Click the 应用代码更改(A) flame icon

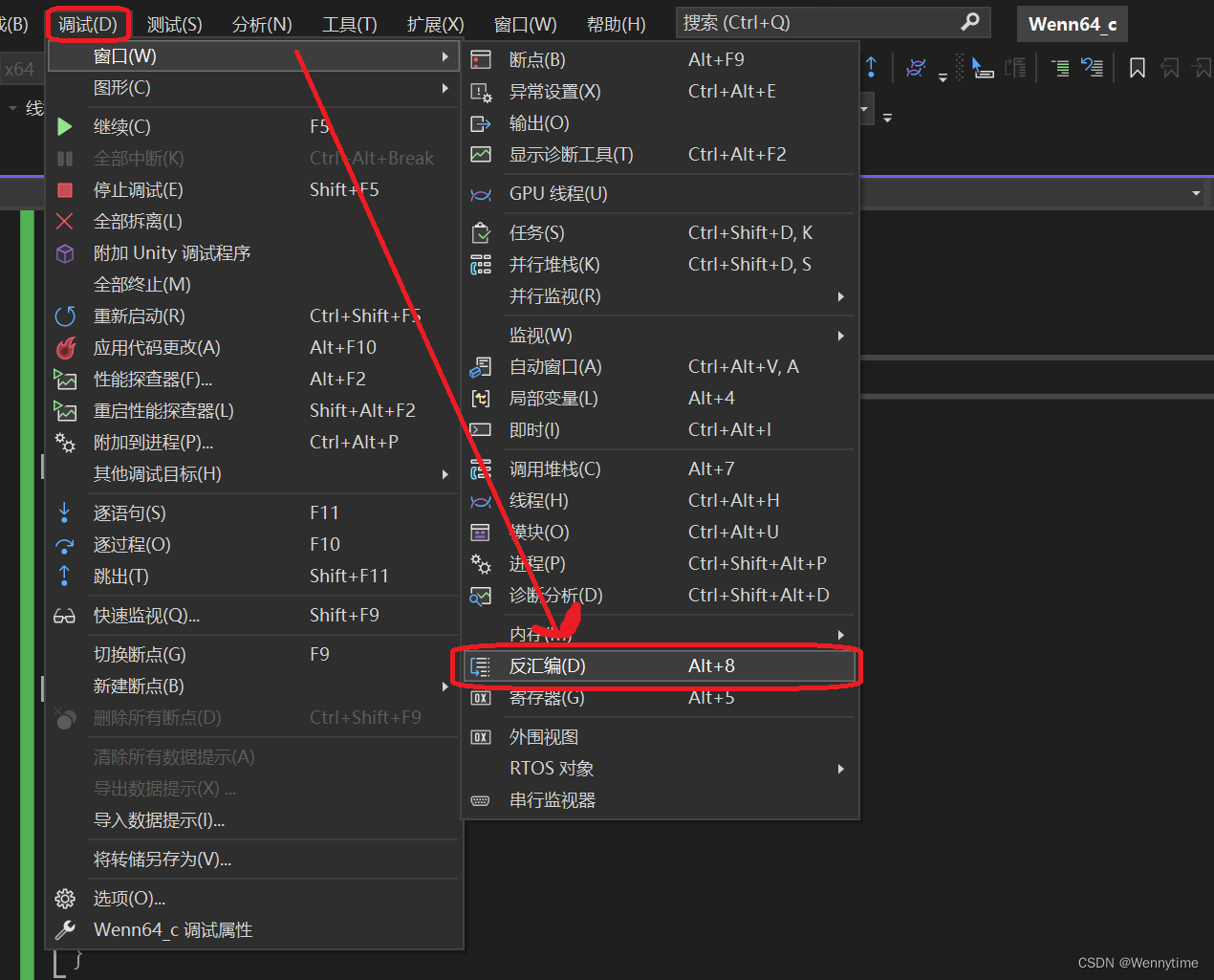coord(65,348)
